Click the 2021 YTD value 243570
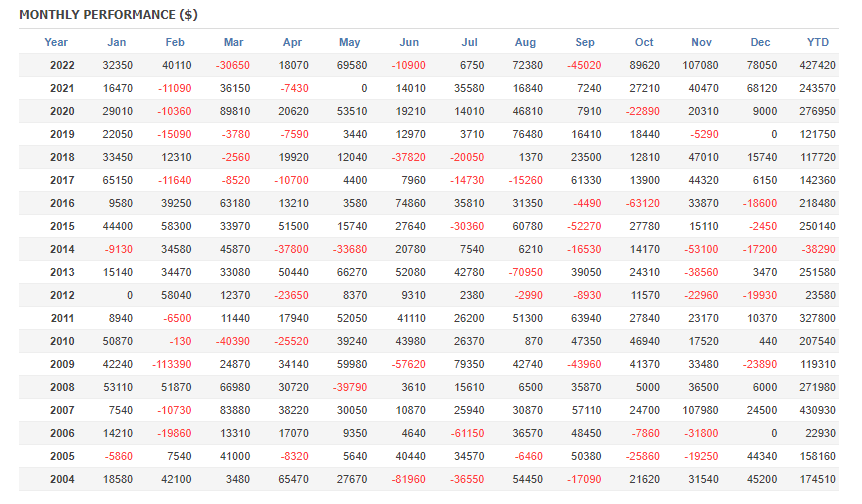Image resolution: width=862 pixels, height=504 pixels. [x=817, y=88]
